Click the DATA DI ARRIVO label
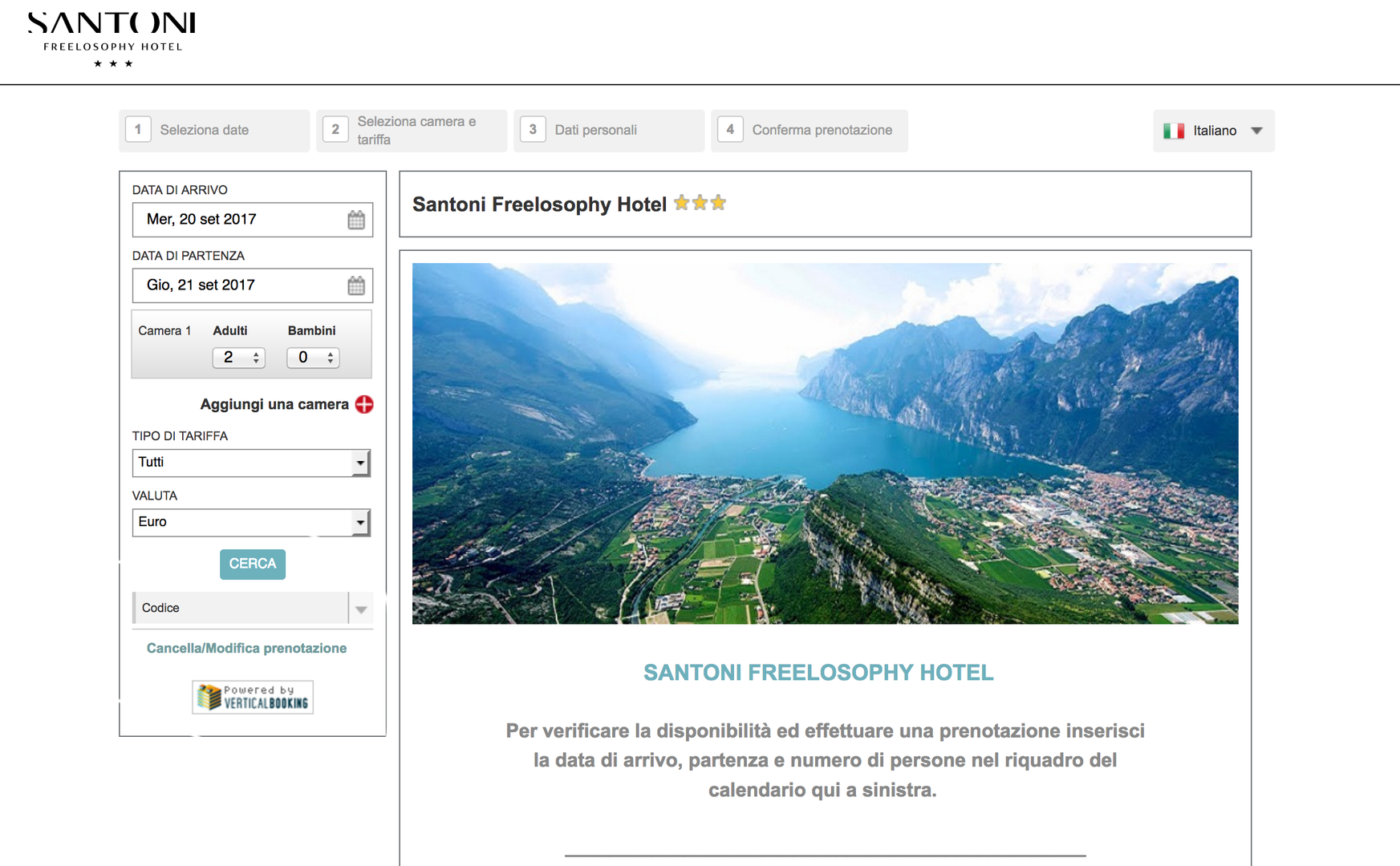 [180, 190]
